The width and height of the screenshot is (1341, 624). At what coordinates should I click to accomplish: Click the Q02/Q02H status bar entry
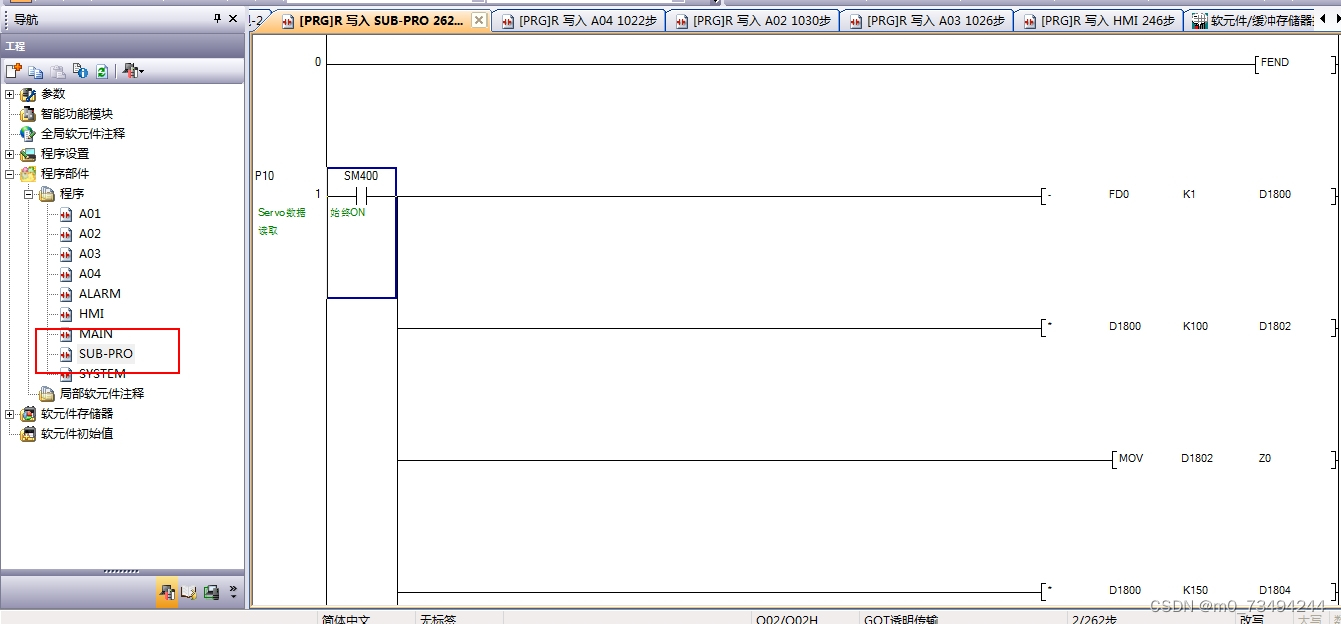[x=786, y=618]
